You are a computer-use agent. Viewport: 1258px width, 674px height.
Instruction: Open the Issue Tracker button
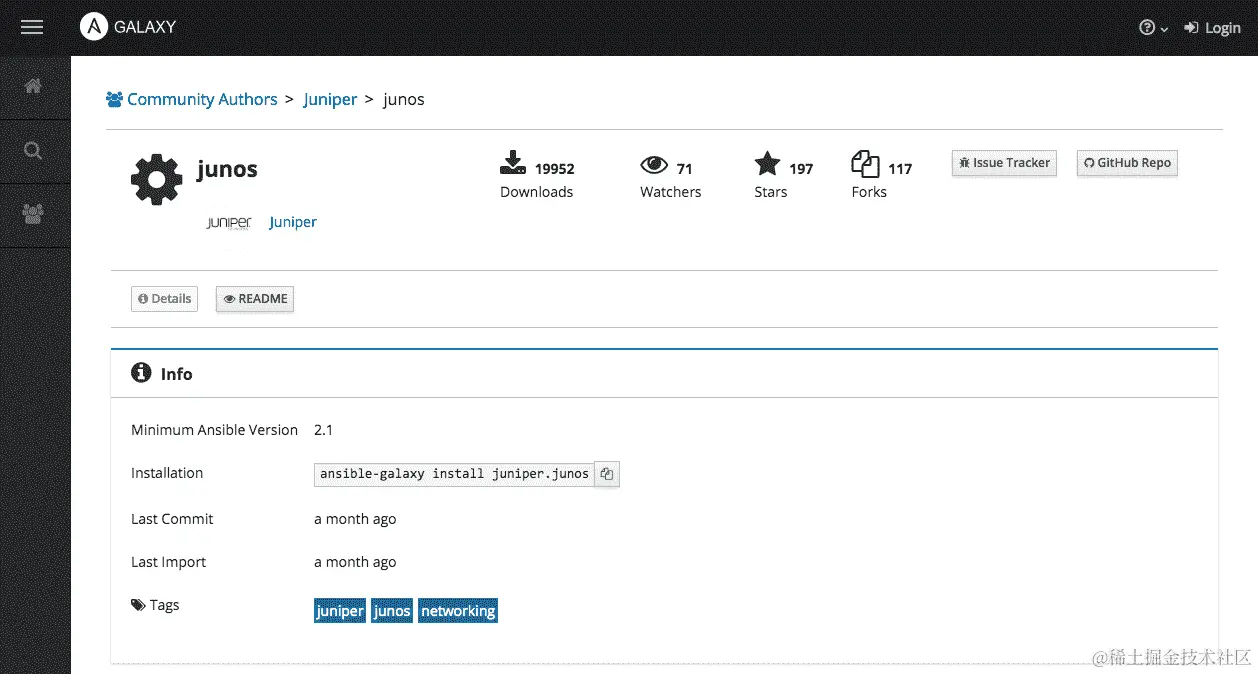(x=1004, y=163)
